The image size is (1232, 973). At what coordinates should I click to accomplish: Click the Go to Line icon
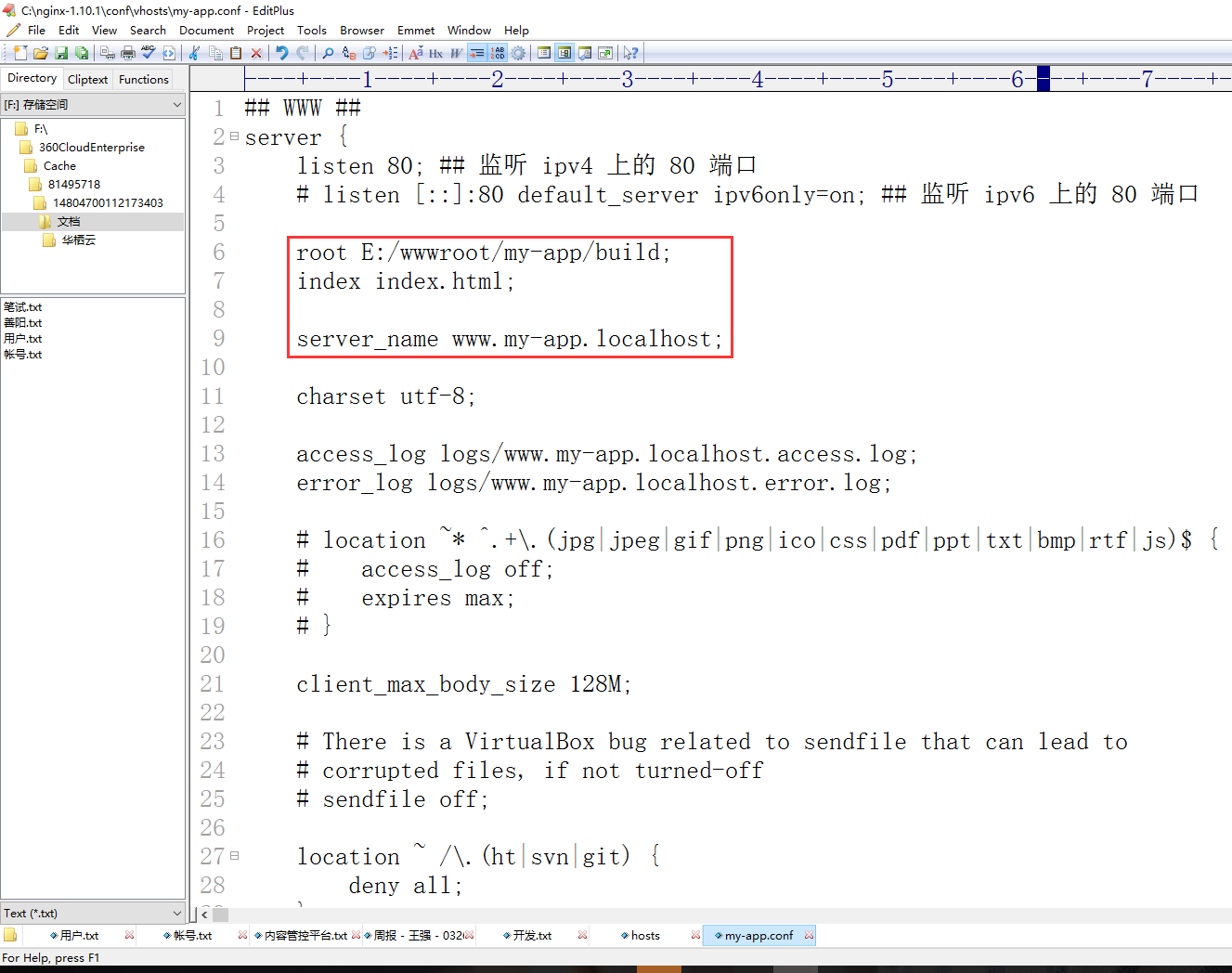pos(390,53)
